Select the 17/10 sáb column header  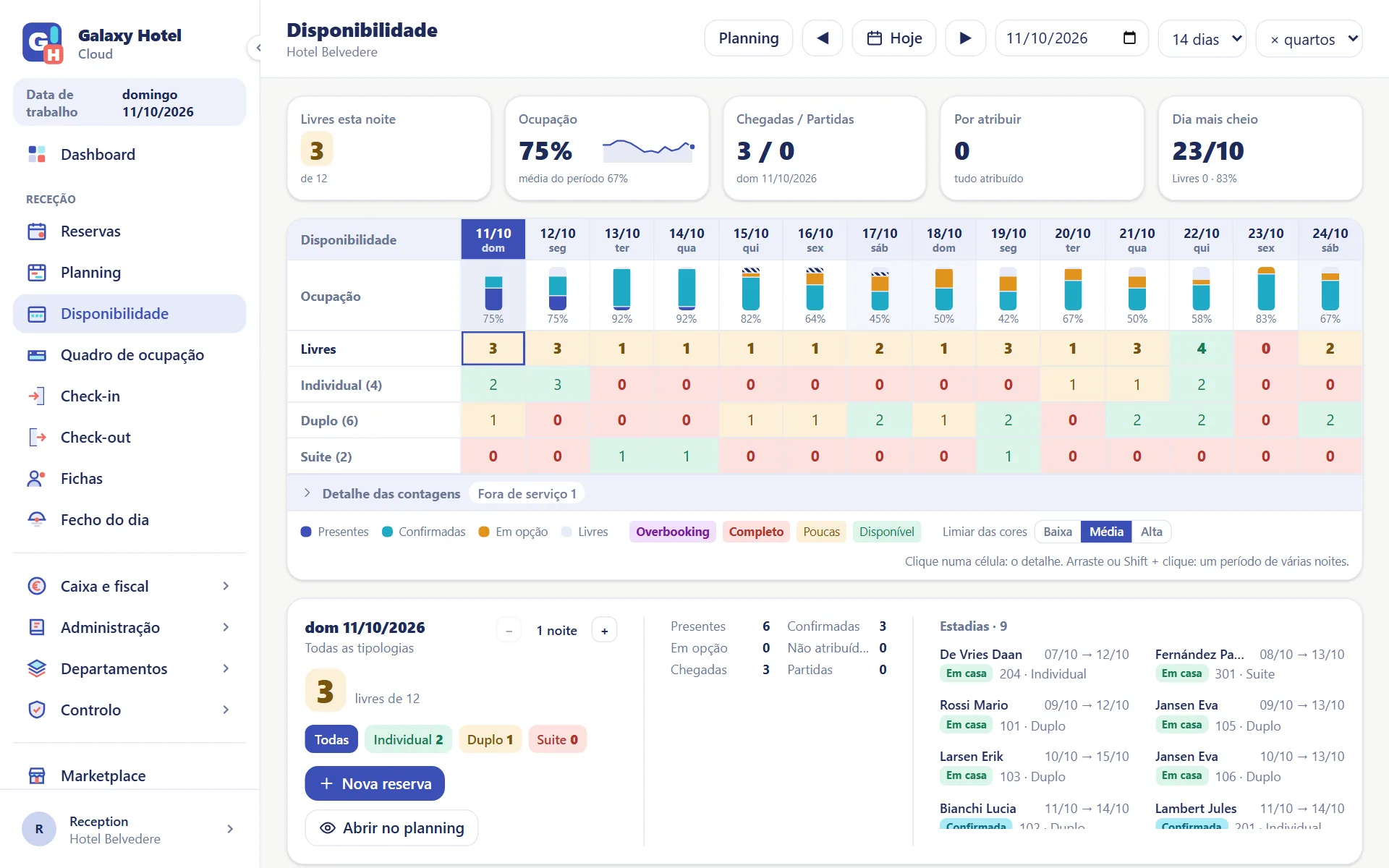[879, 239]
